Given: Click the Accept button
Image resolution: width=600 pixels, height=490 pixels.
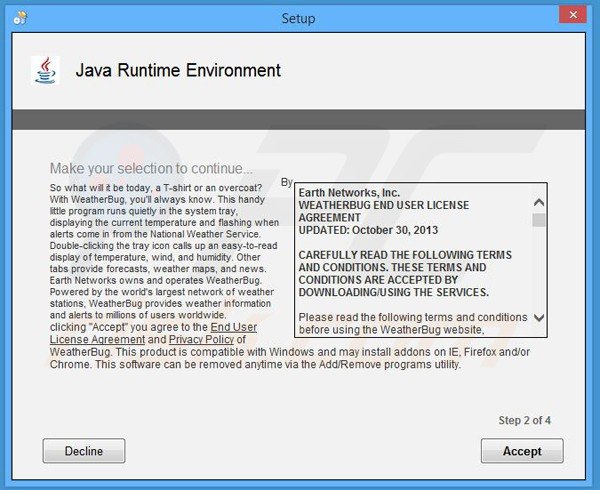Looking at the screenshot, I should coord(522,451).
